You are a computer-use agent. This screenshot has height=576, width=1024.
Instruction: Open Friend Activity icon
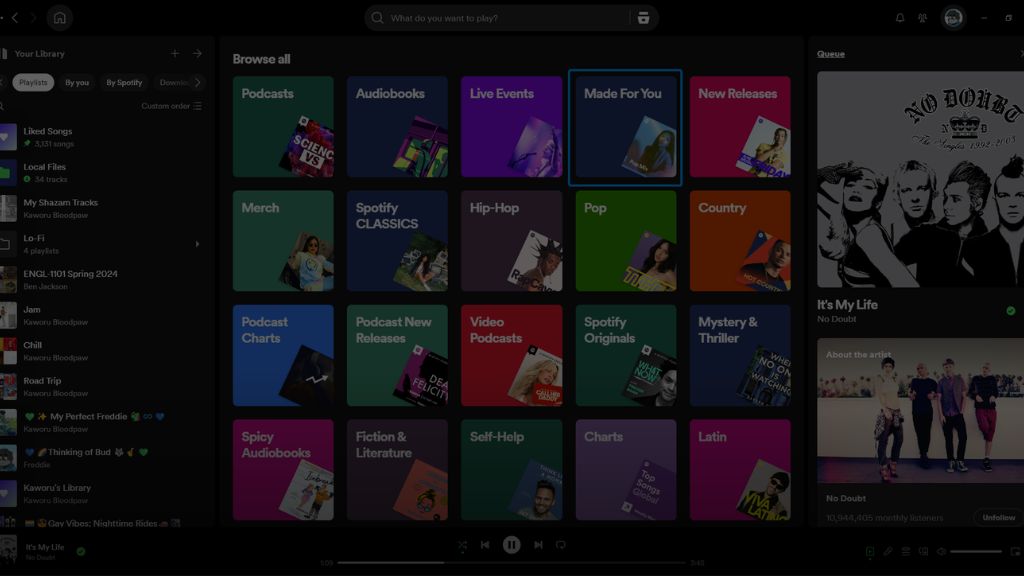[x=922, y=18]
